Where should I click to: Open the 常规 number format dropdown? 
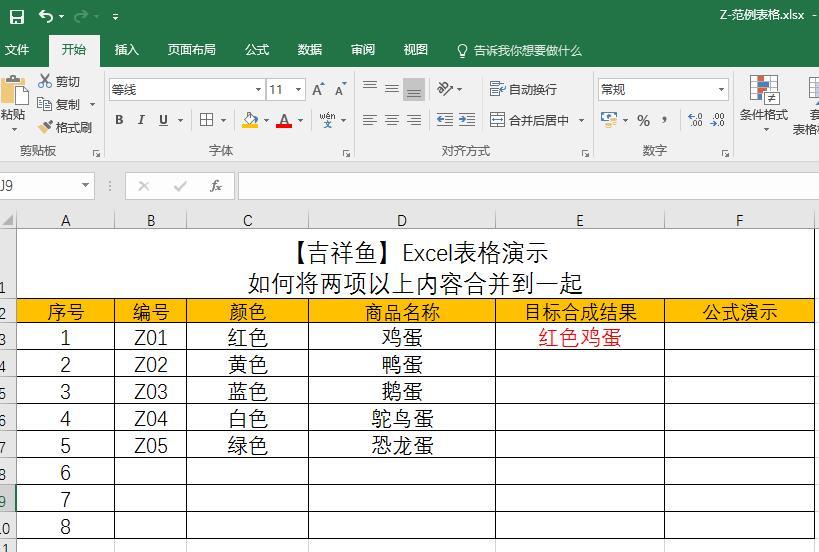pos(721,90)
